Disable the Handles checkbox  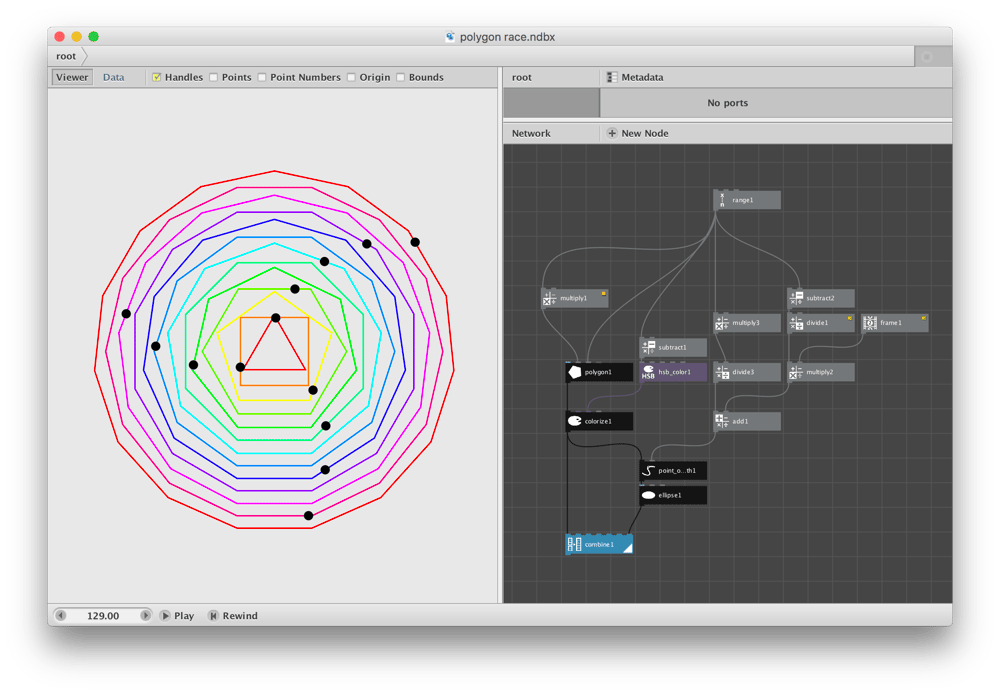(156, 77)
